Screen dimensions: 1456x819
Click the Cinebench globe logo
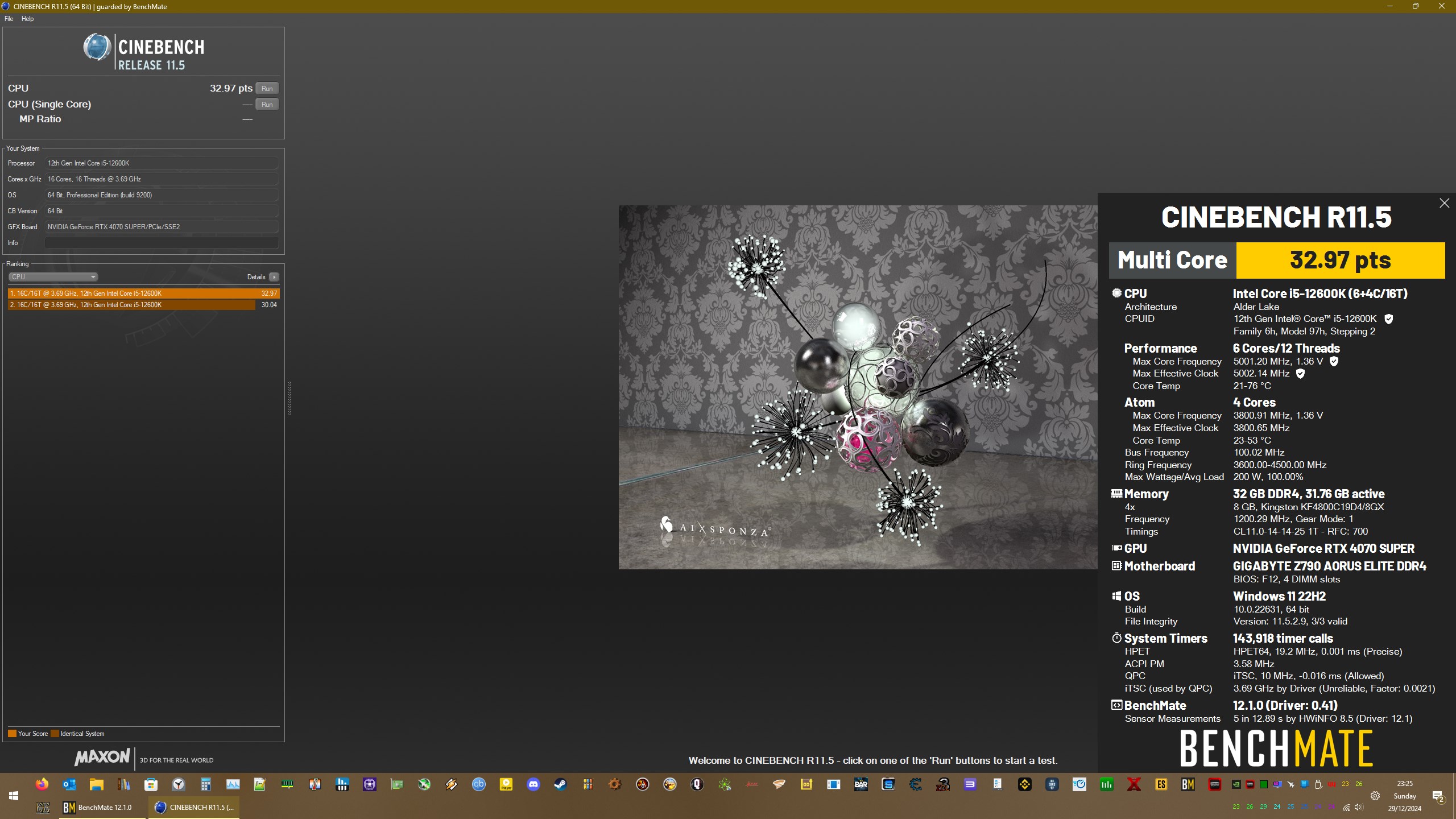[97, 47]
